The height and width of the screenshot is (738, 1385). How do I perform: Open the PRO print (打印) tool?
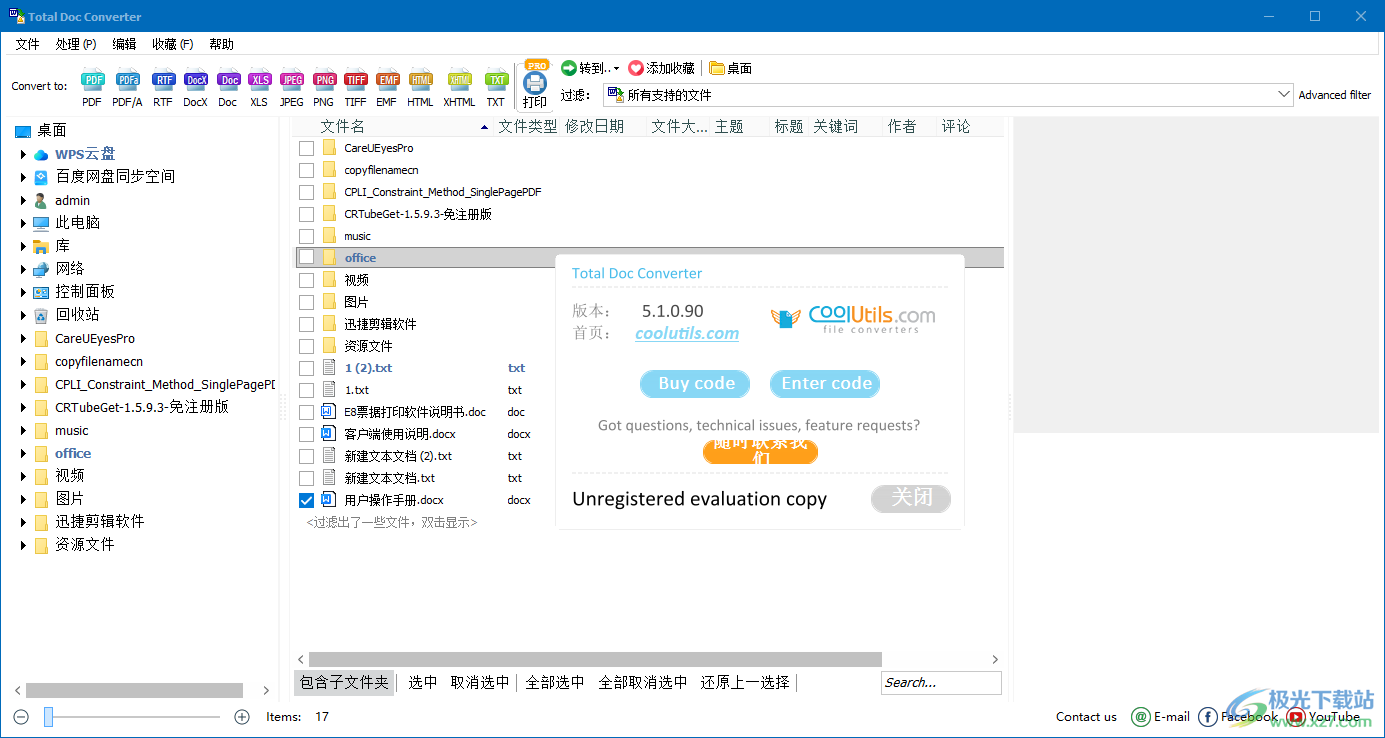(535, 84)
